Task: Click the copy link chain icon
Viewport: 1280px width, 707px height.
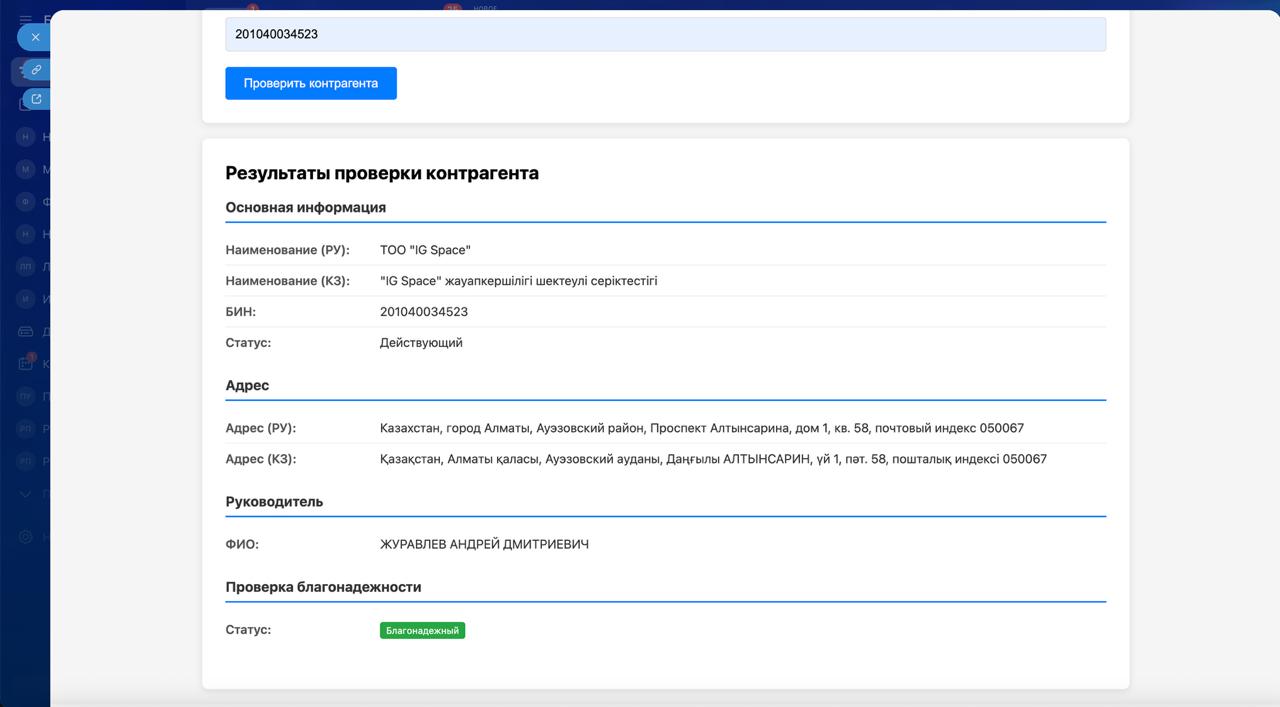Action: [x=36, y=70]
